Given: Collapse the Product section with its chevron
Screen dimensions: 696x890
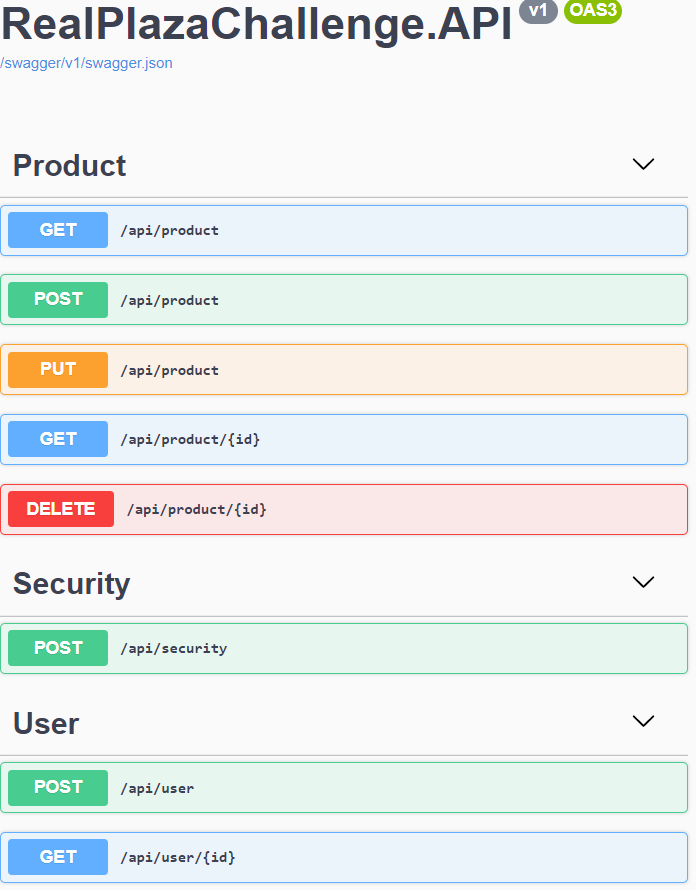Looking at the screenshot, I should (644, 163).
